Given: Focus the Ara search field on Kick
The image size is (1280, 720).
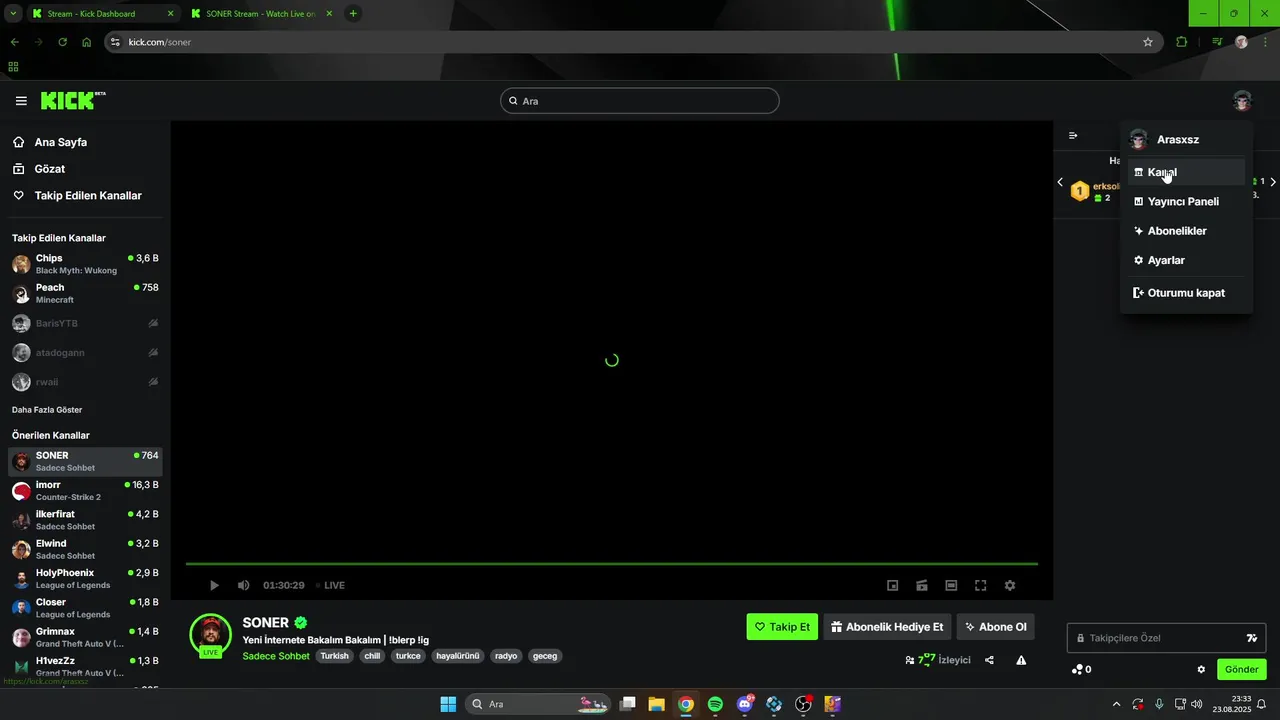Looking at the screenshot, I should (x=640, y=101).
